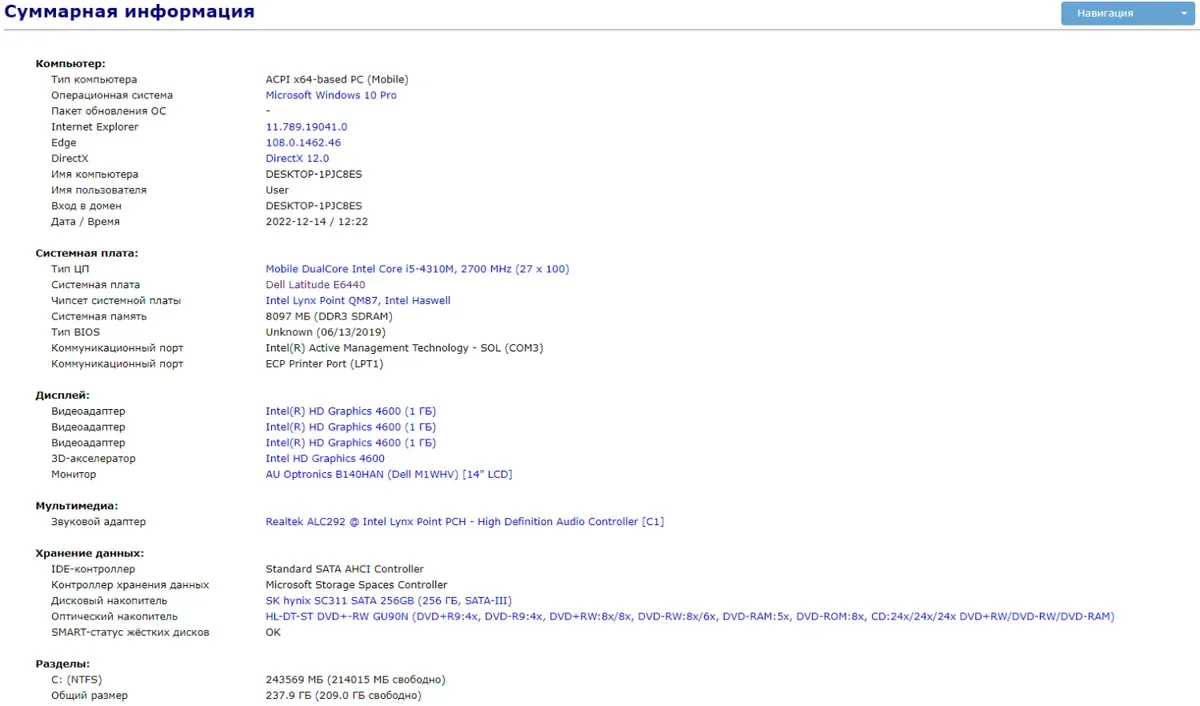Click the Системная плата section heading
The width and height of the screenshot is (1200, 706).
[x=86, y=253]
